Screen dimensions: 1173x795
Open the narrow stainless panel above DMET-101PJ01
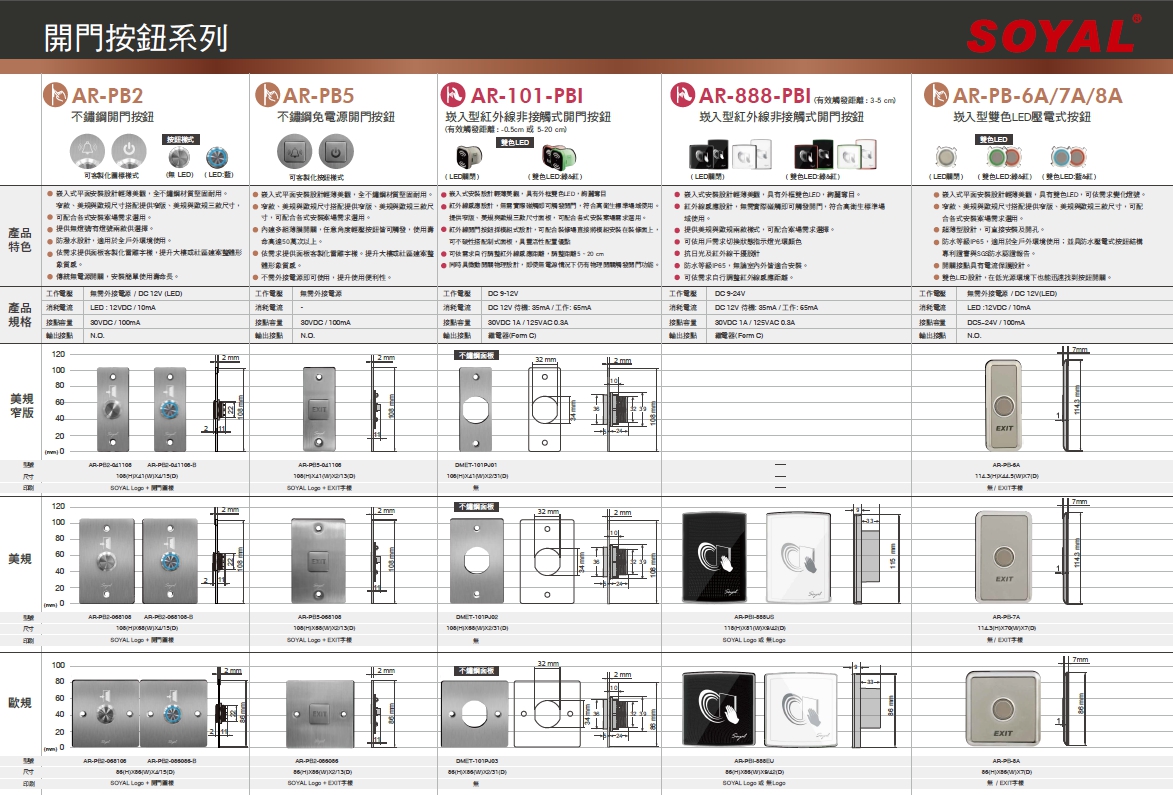[x=477, y=408]
